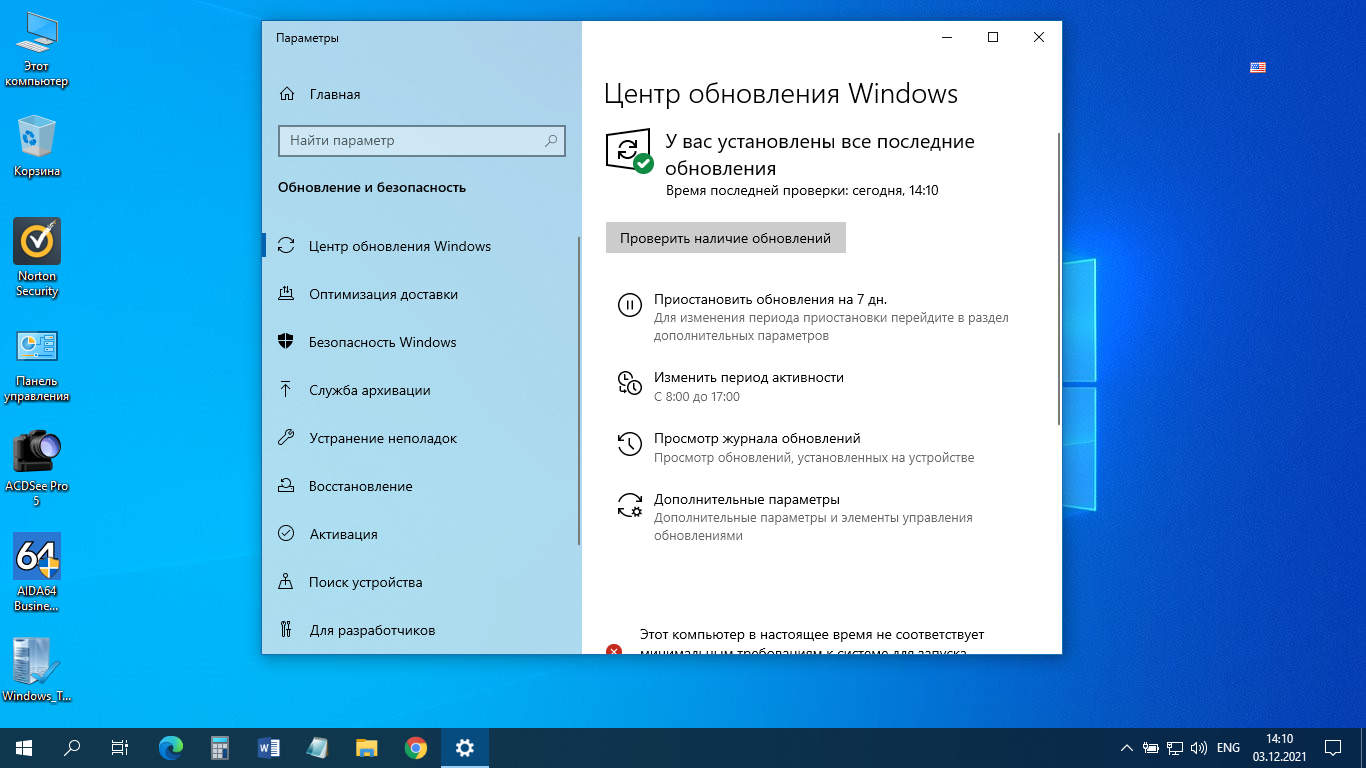Click the Найти параметр search field
The image size is (1366, 768).
[x=415, y=141]
